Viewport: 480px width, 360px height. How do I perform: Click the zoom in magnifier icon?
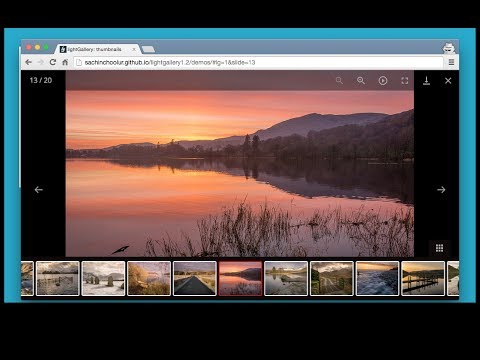(361, 81)
